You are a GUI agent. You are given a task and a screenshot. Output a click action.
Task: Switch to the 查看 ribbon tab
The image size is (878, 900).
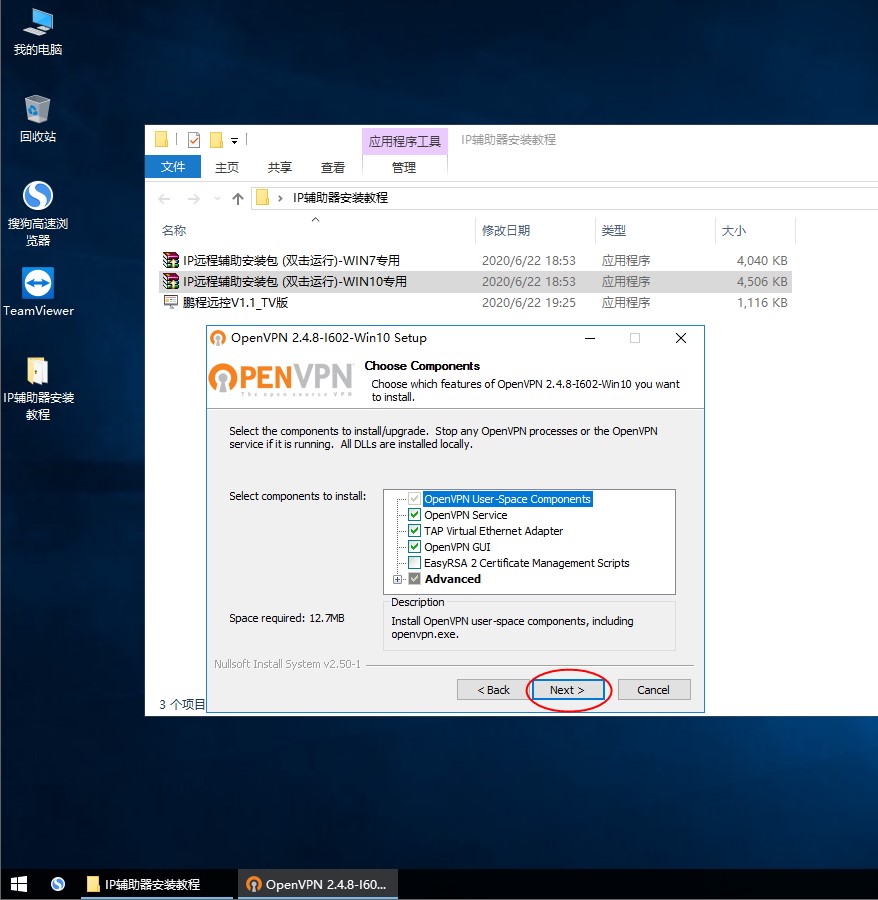[333, 167]
